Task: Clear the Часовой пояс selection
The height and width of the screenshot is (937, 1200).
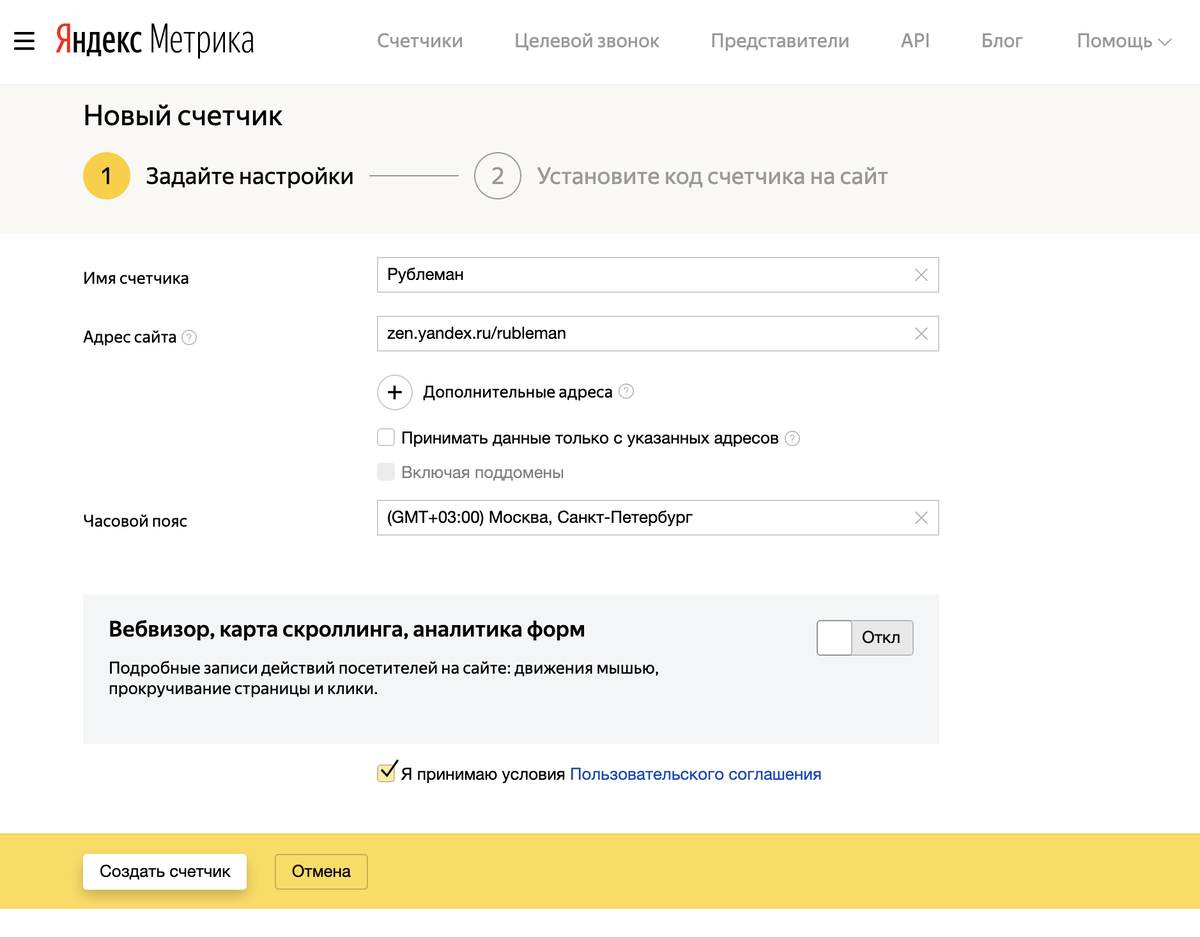Action: point(921,518)
